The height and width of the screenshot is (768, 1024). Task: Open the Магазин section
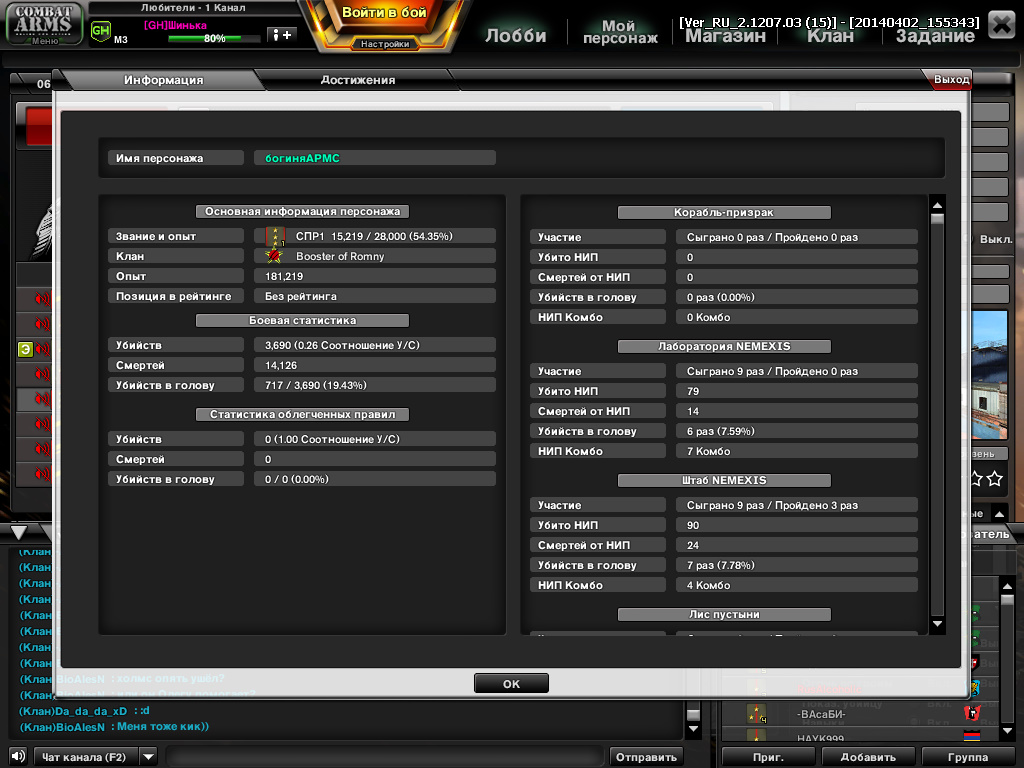click(x=725, y=36)
